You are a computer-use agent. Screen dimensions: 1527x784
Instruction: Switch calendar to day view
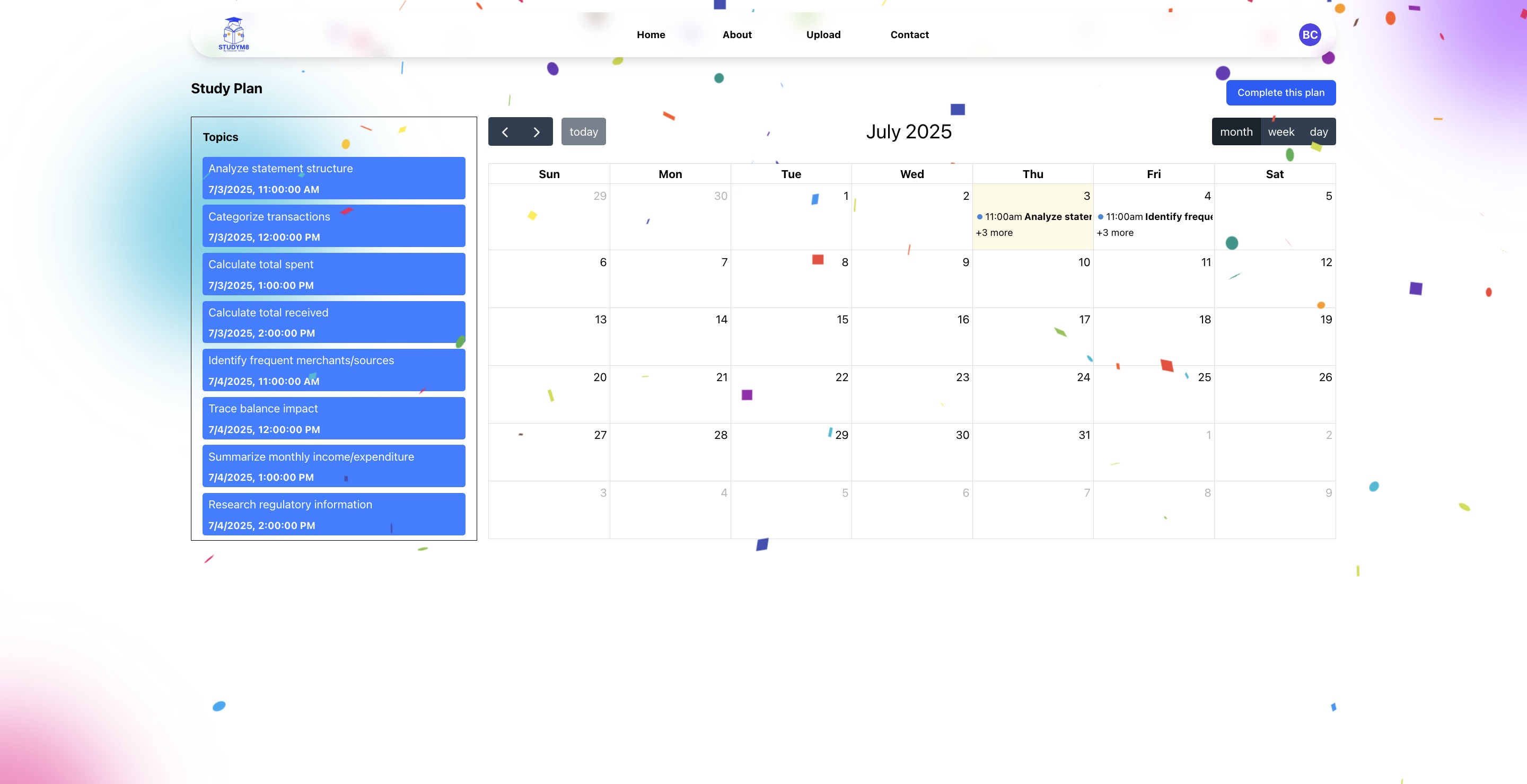(1318, 131)
